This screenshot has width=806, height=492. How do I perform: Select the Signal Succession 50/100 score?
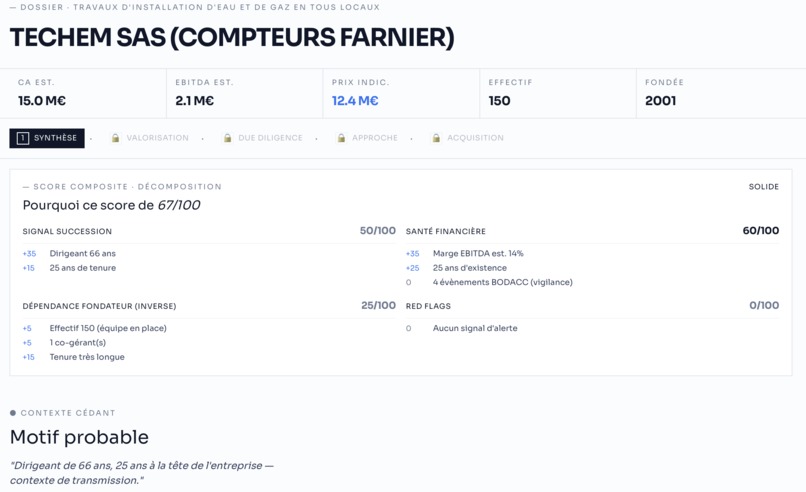click(x=378, y=231)
